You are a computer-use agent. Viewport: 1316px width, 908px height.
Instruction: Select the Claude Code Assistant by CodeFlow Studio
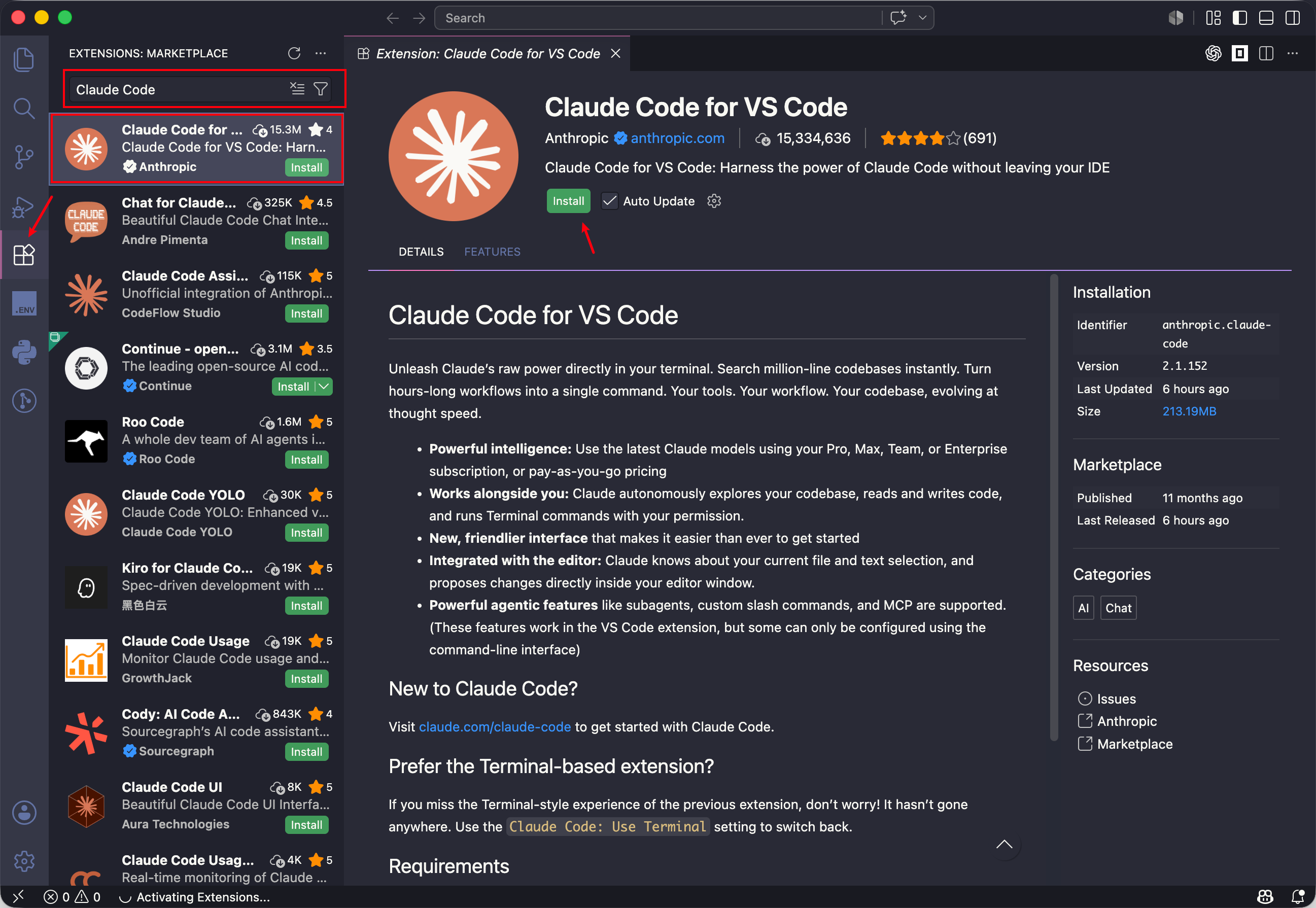[x=196, y=295]
